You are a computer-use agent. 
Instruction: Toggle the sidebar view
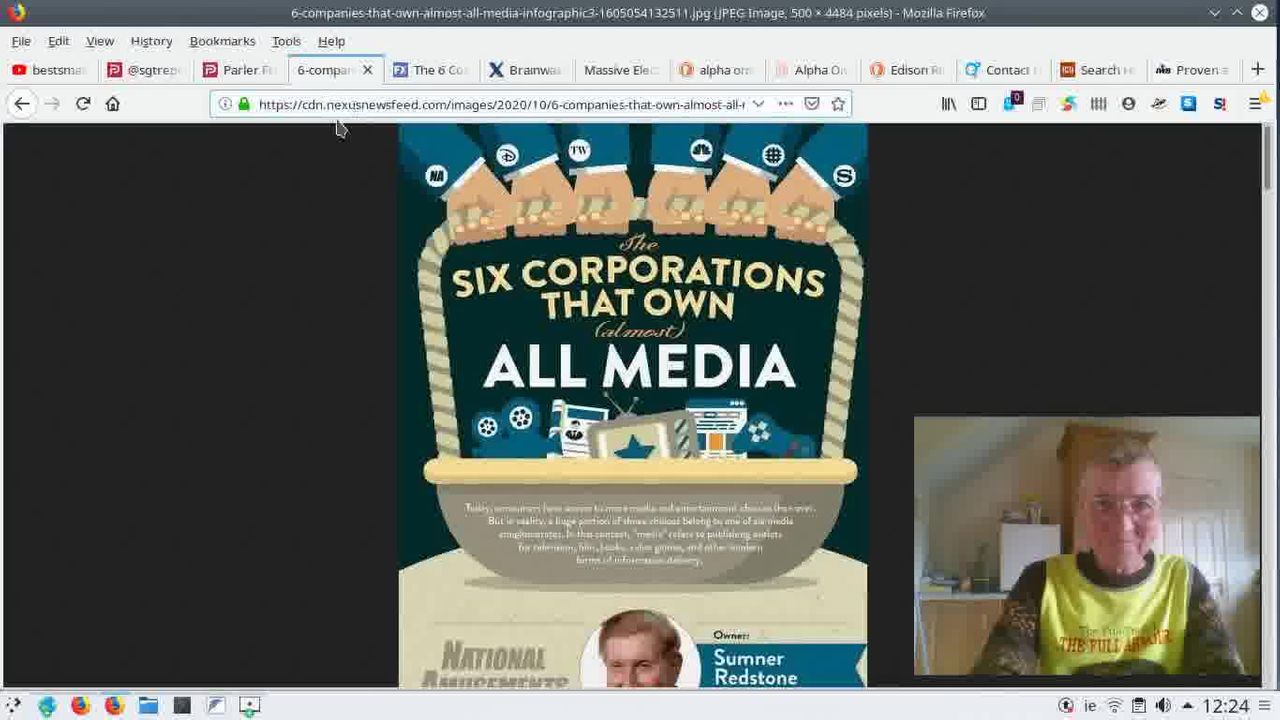[979, 104]
